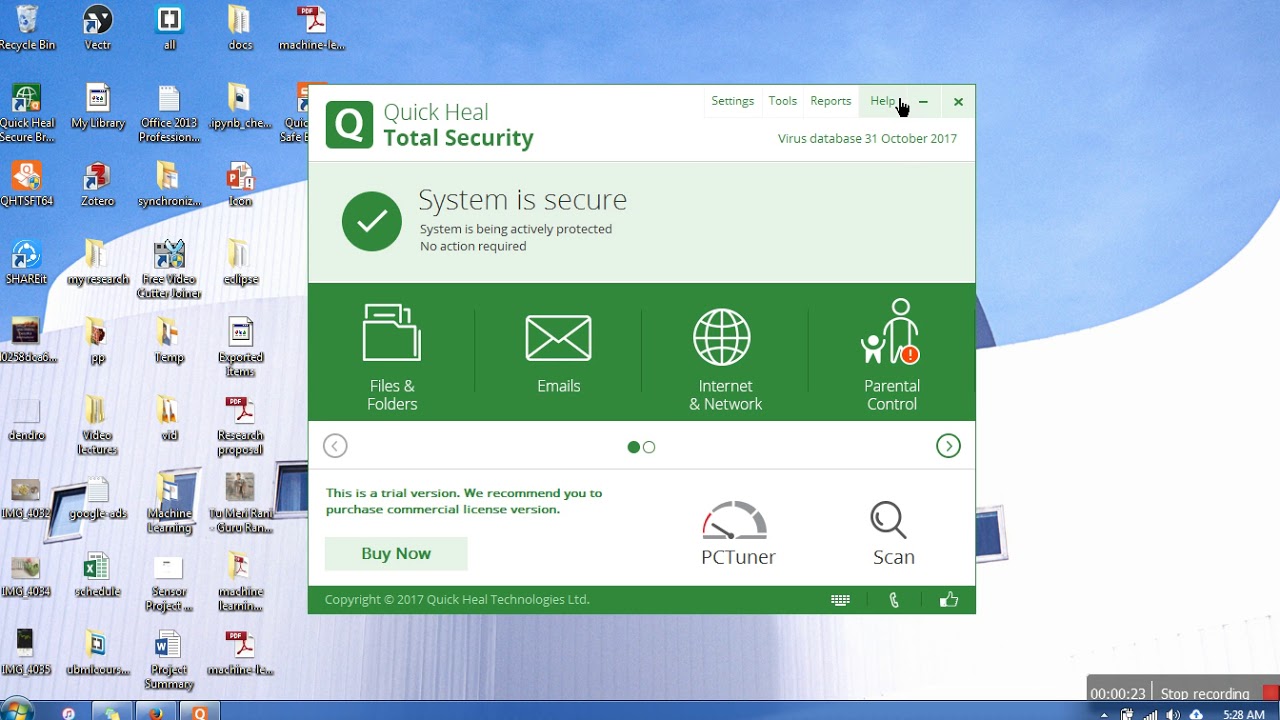Viewport: 1280px width, 720px height.
Task: Click the green System is secure checkmark
Action: (x=371, y=221)
